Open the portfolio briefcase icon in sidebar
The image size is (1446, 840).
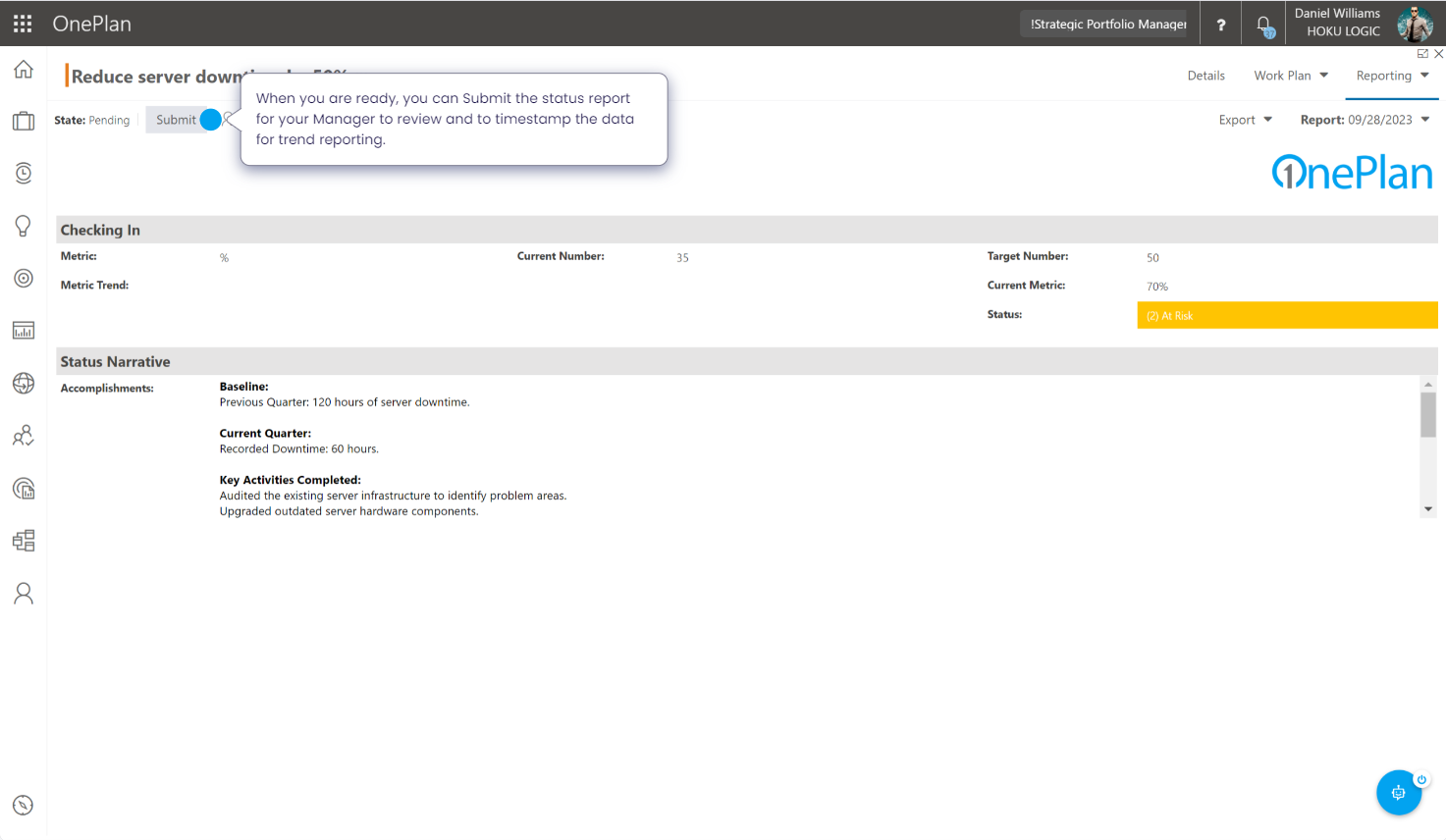[x=24, y=122]
